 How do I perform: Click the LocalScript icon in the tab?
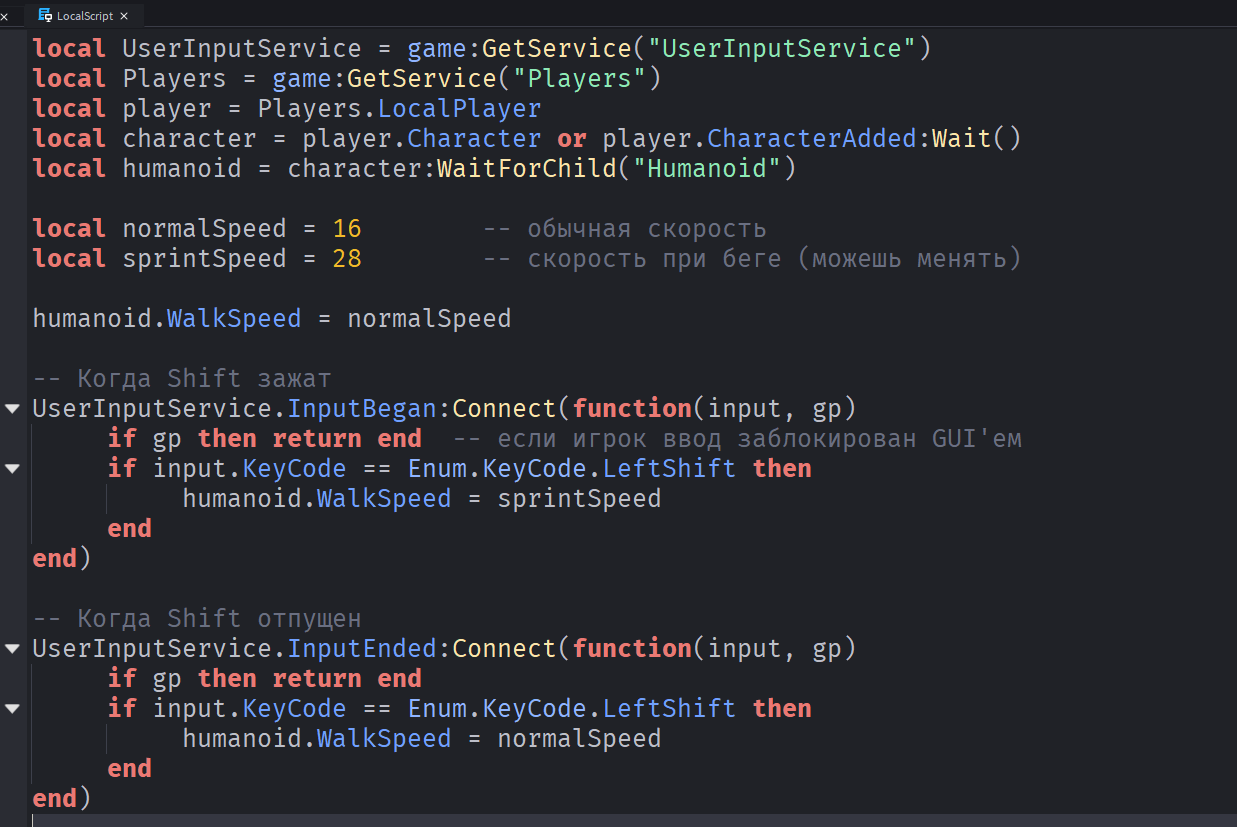coord(45,15)
